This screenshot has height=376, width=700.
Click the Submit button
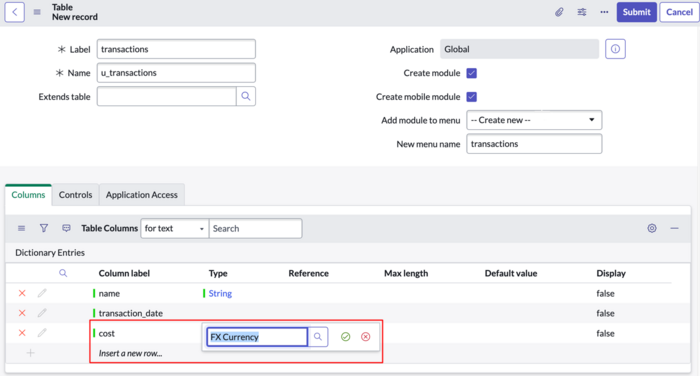(x=637, y=12)
